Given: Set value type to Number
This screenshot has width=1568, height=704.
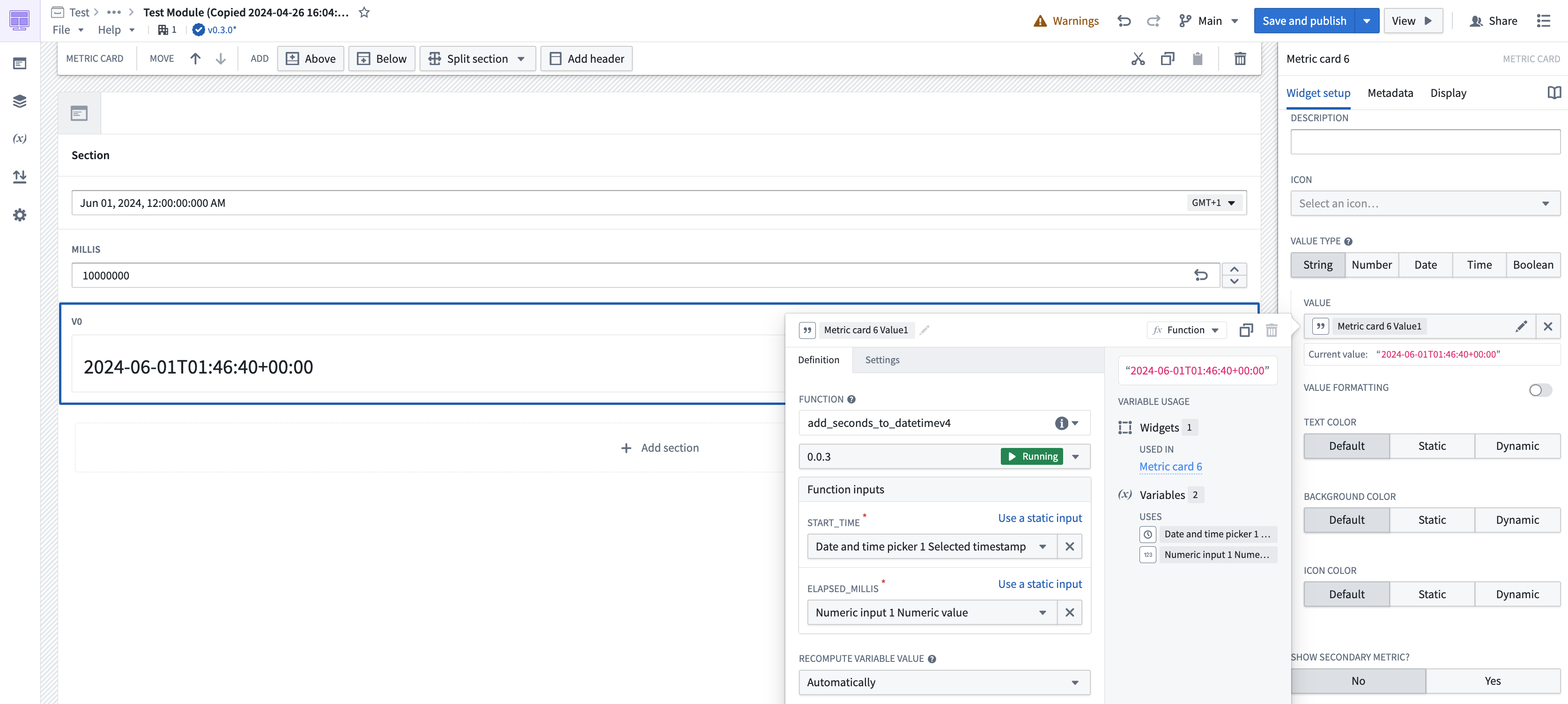Looking at the screenshot, I should click(x=1371, y=264).
